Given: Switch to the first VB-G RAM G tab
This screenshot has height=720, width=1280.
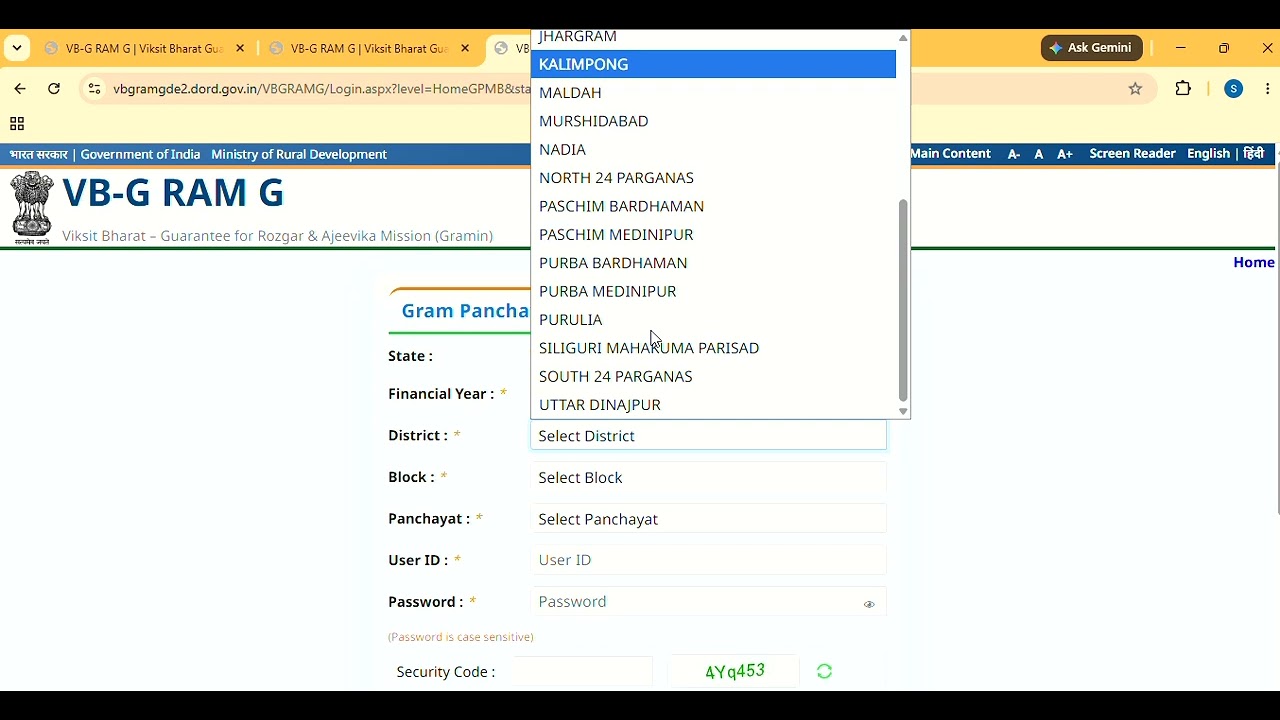Looking at the screenshot, I should click(144, 48).
